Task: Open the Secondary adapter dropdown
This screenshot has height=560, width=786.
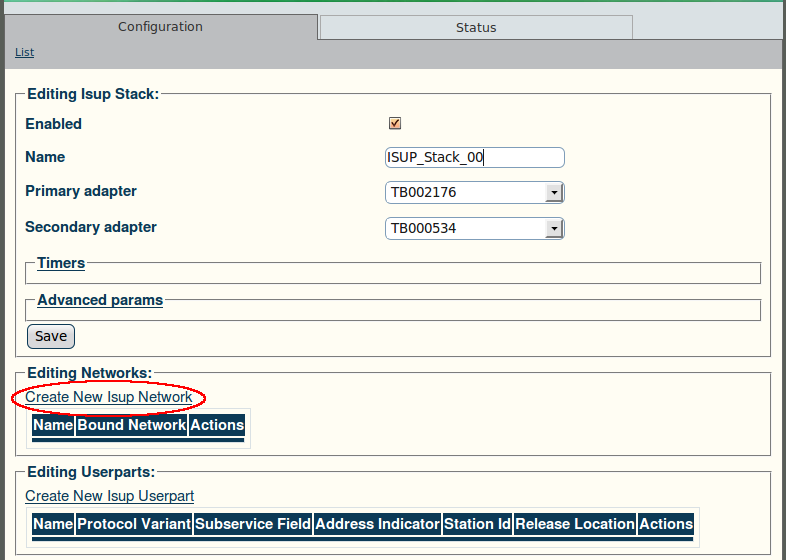Action: (x=475, y=229)
